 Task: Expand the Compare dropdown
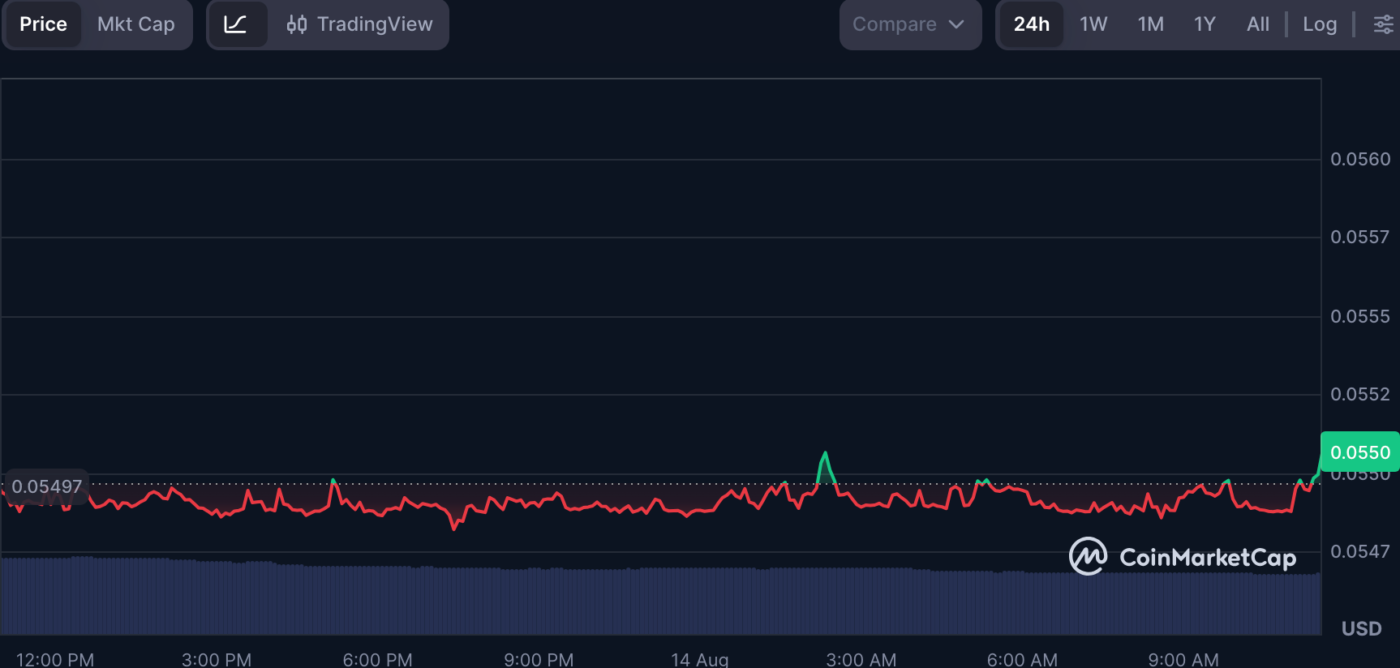point(910,24)
